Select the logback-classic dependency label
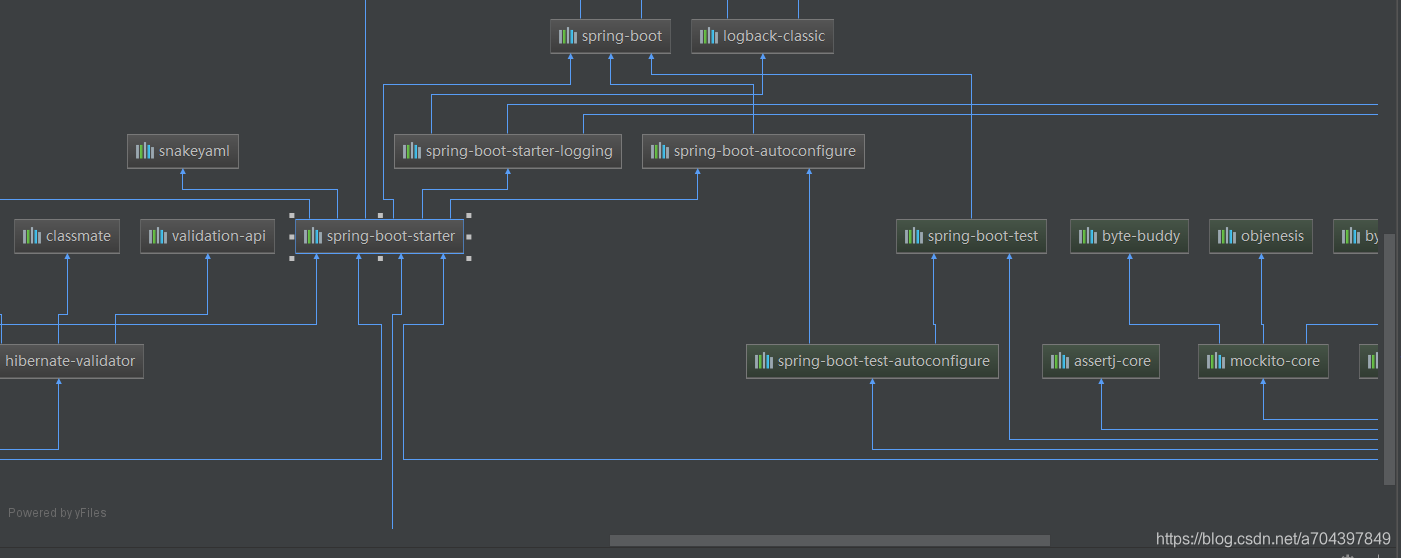 point(774,36)
